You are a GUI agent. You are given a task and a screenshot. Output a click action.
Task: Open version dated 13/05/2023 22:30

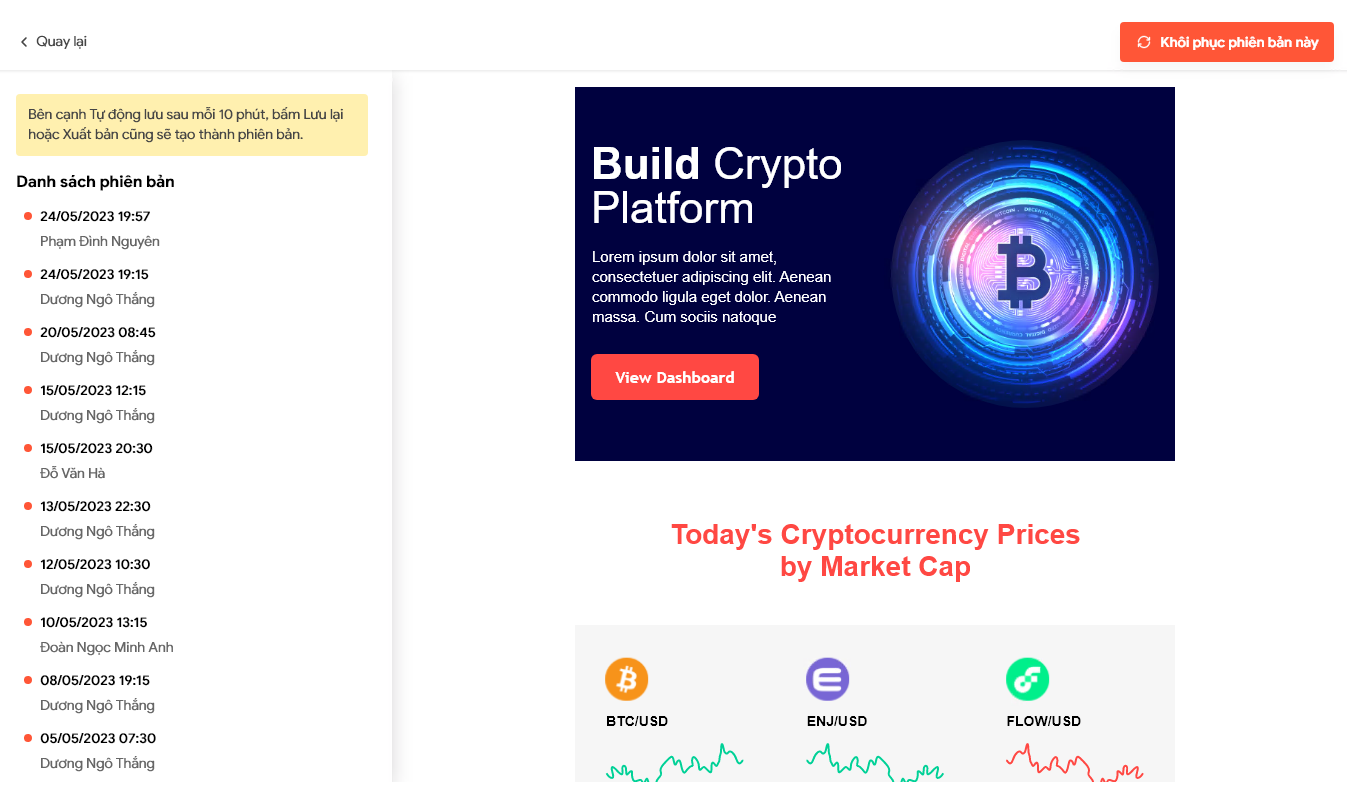98,518
